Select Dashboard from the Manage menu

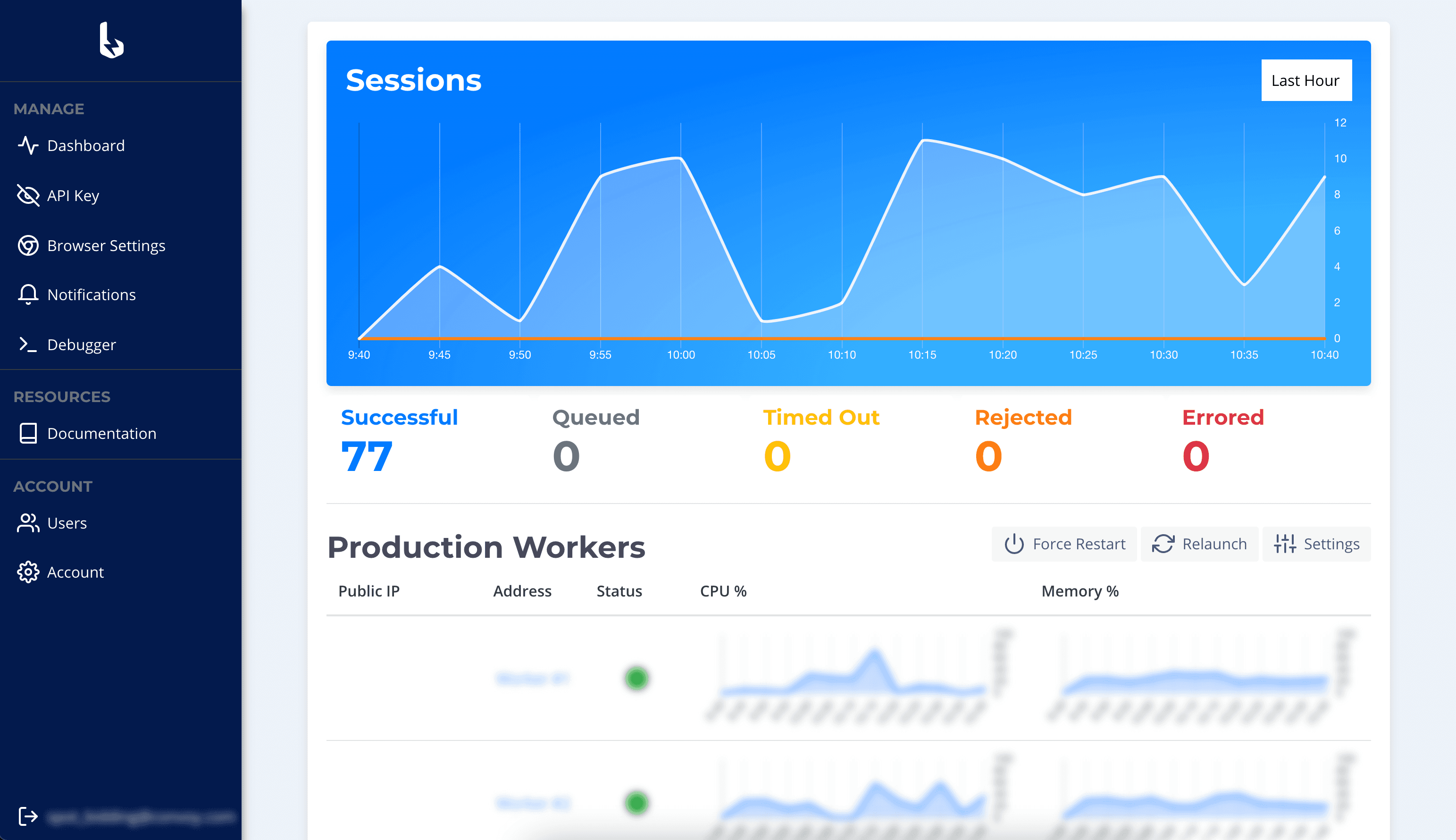tap(85, 145)
